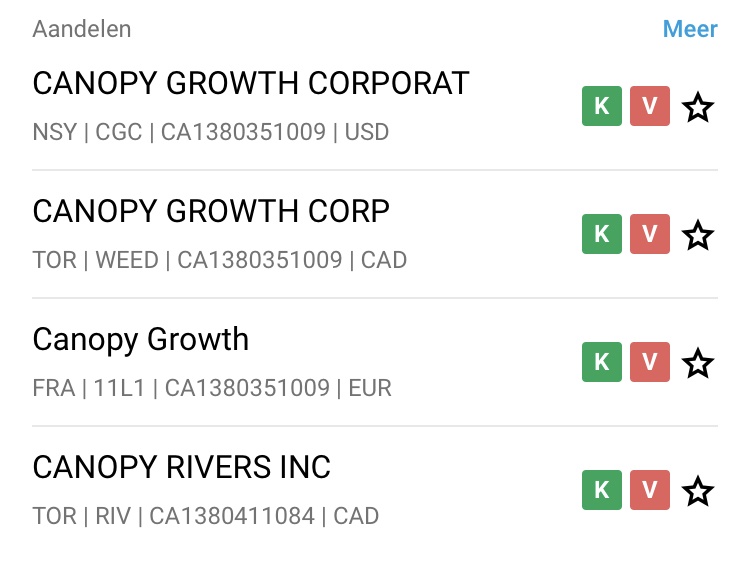Click the NSY | CGC | CA1380351009 | USD subtitle
The width and height of the screenshot is (750, 565).
[211, 132]
